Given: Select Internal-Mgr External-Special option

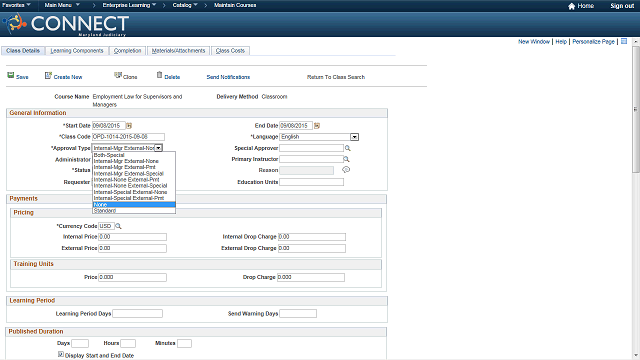Looking at the screenshot, I should pyautogui.click(x=134, y=173).
